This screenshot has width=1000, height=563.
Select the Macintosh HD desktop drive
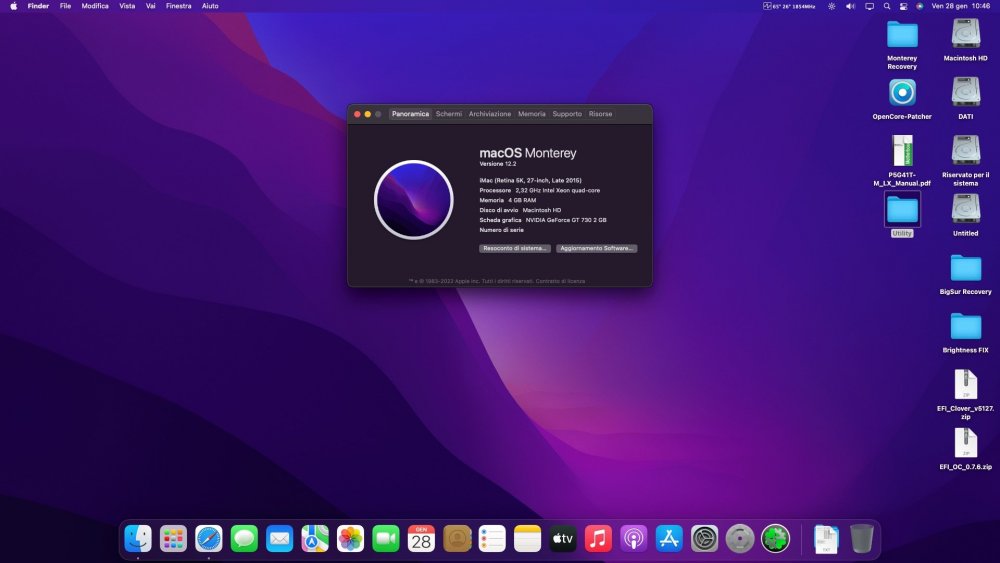click(966, 34)
